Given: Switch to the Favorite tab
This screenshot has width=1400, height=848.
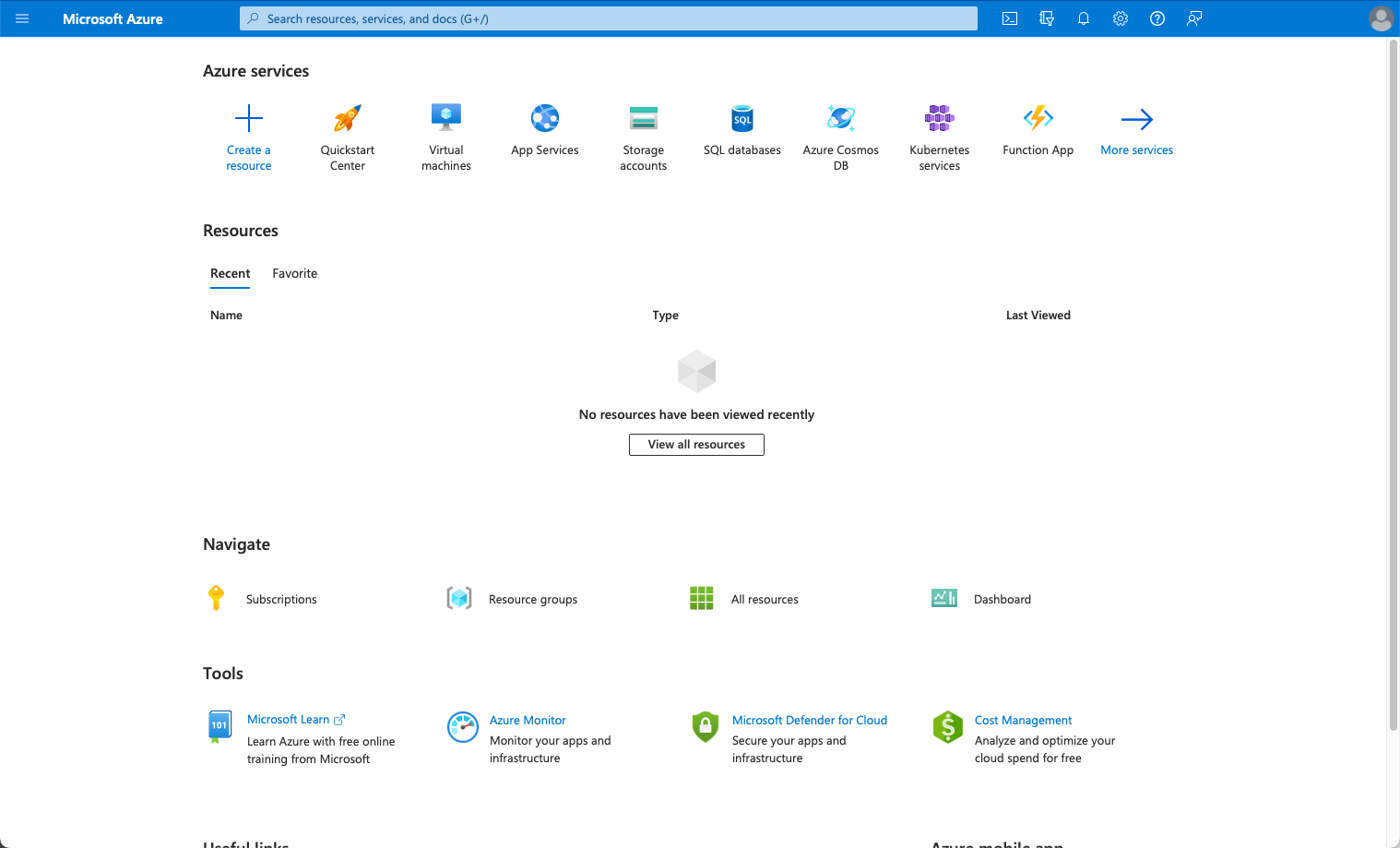Looking at the screenshot, I should (294, 273).
